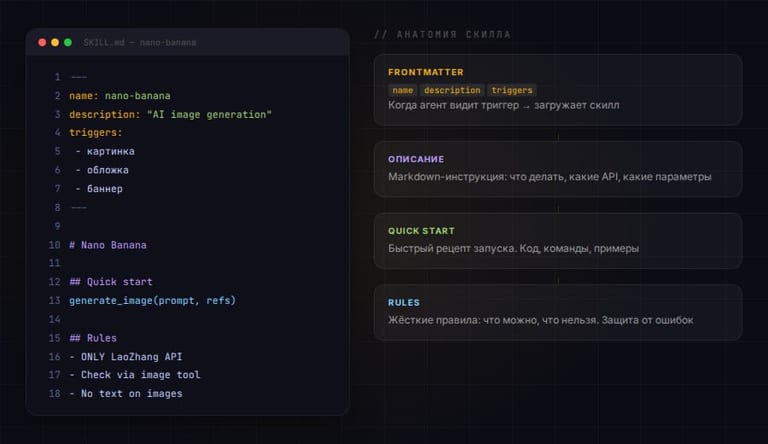Select the 'обложка' trigger line
768x444 pixels.
pyautogui.click(x=102, y=170)
